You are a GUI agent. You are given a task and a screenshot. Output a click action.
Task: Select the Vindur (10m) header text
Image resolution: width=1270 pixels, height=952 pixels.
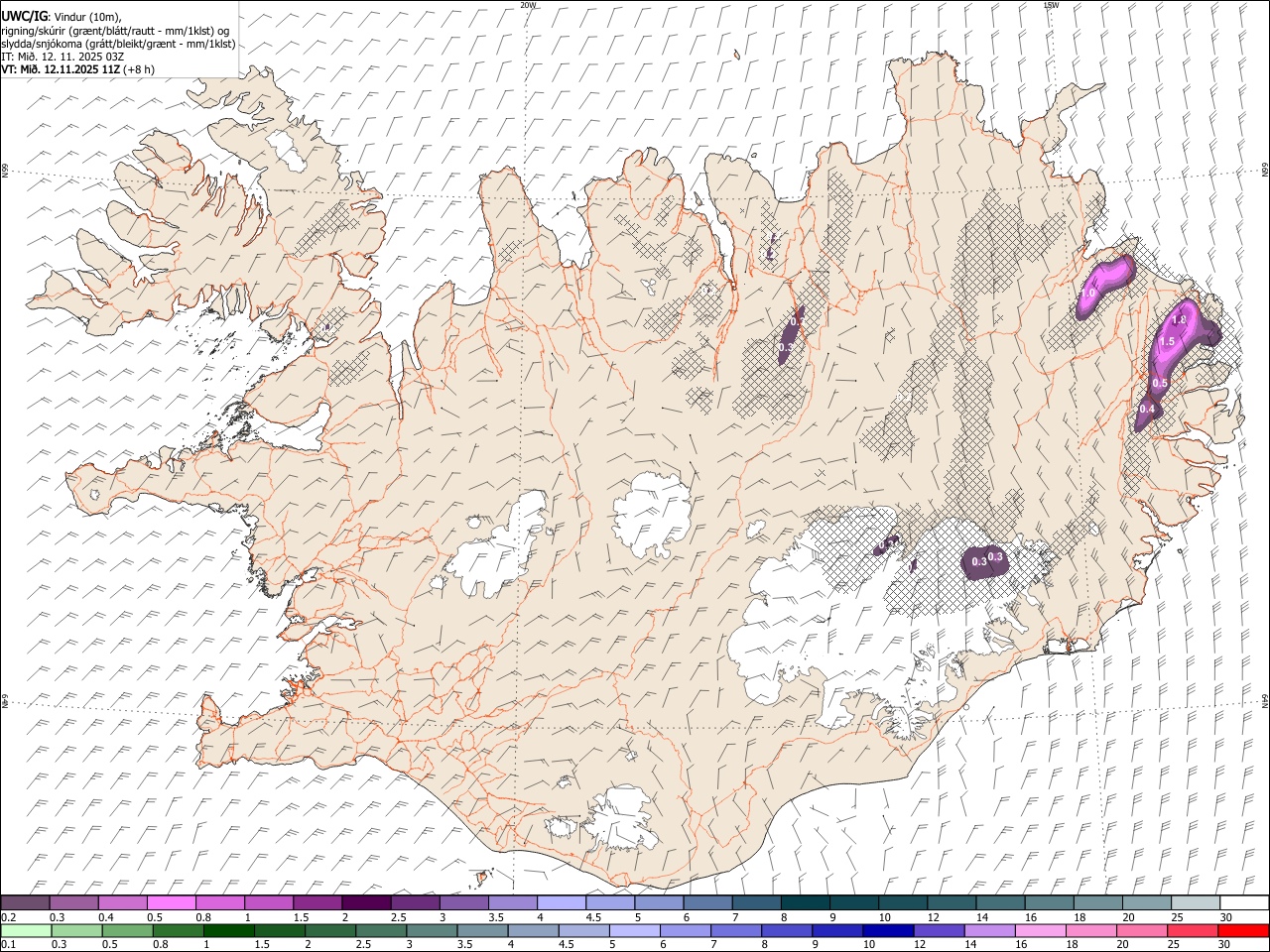86,17
